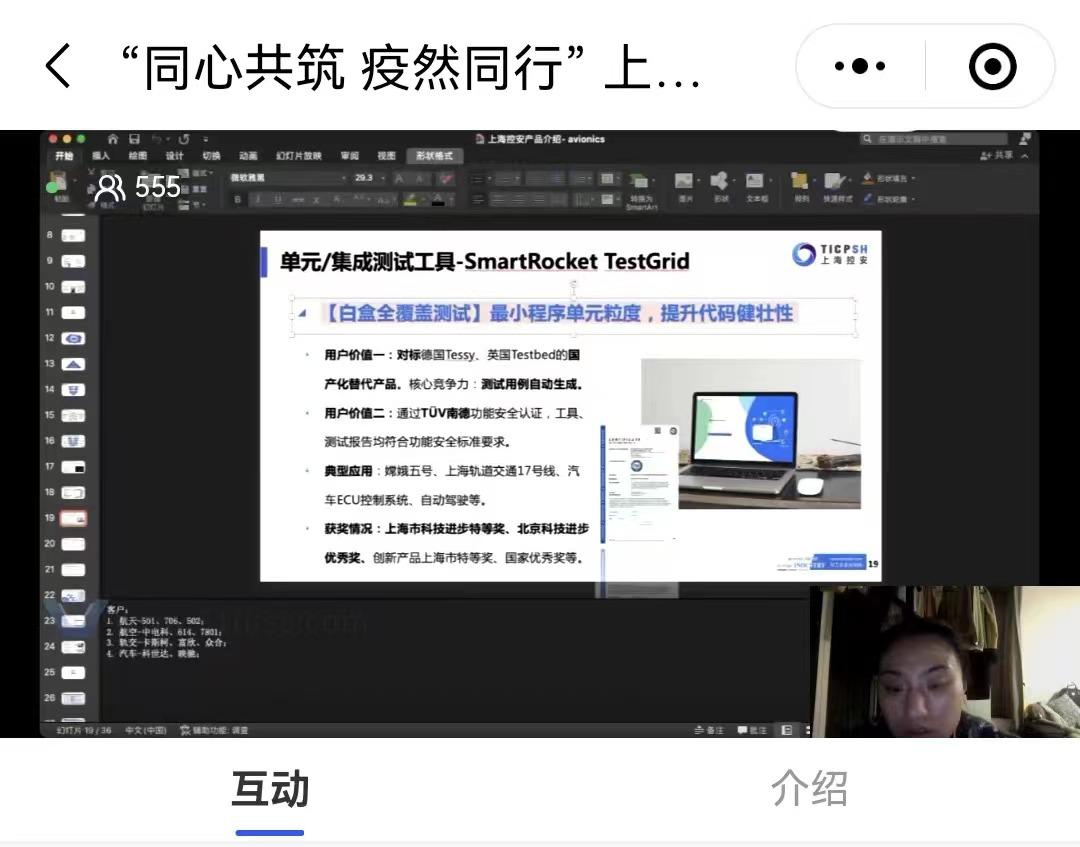Select slide 20 thumbnail in sidebar
This screenshot has height=847, width=1080.
74,544
